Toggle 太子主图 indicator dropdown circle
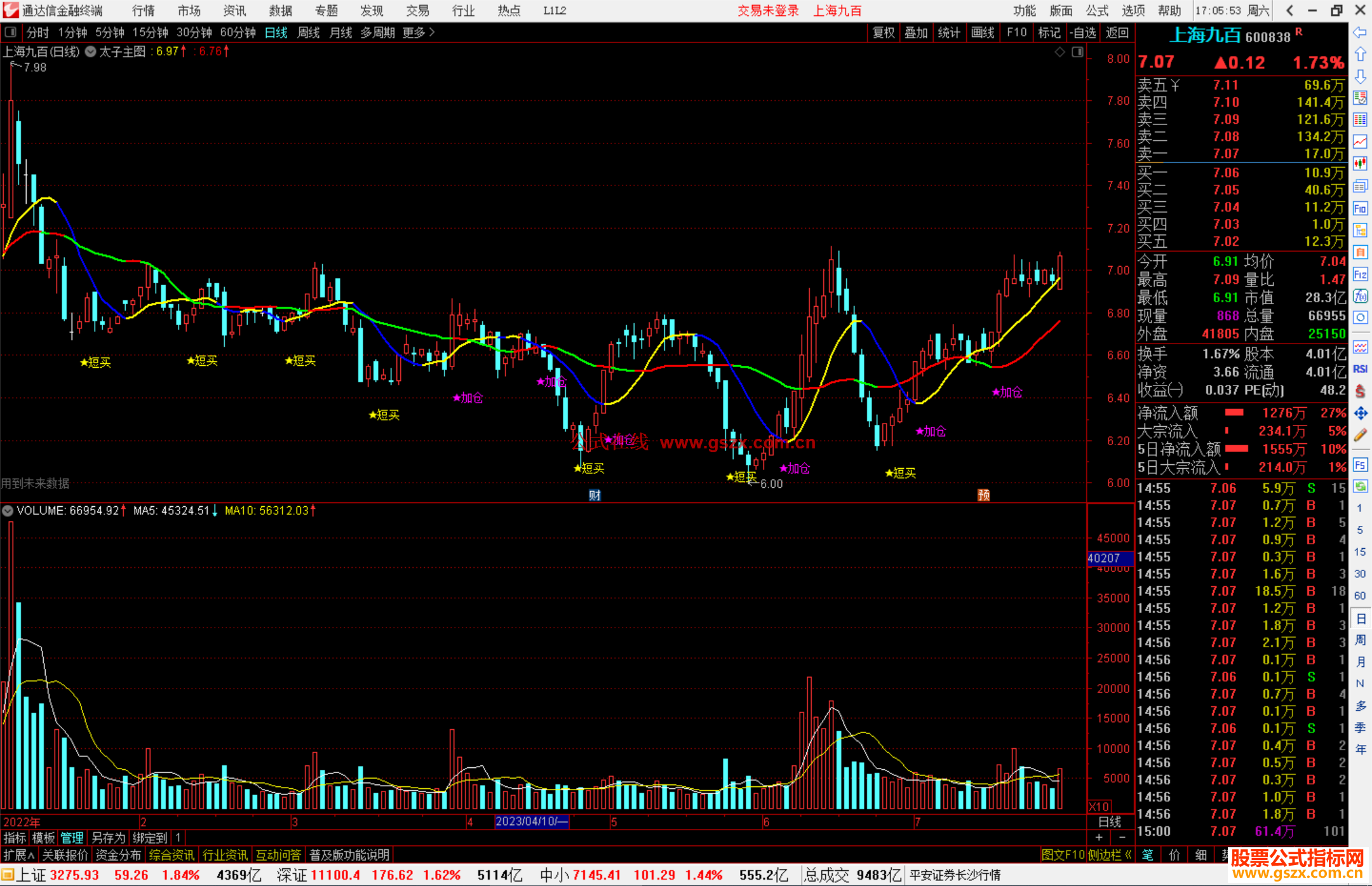 coord(91,52)
